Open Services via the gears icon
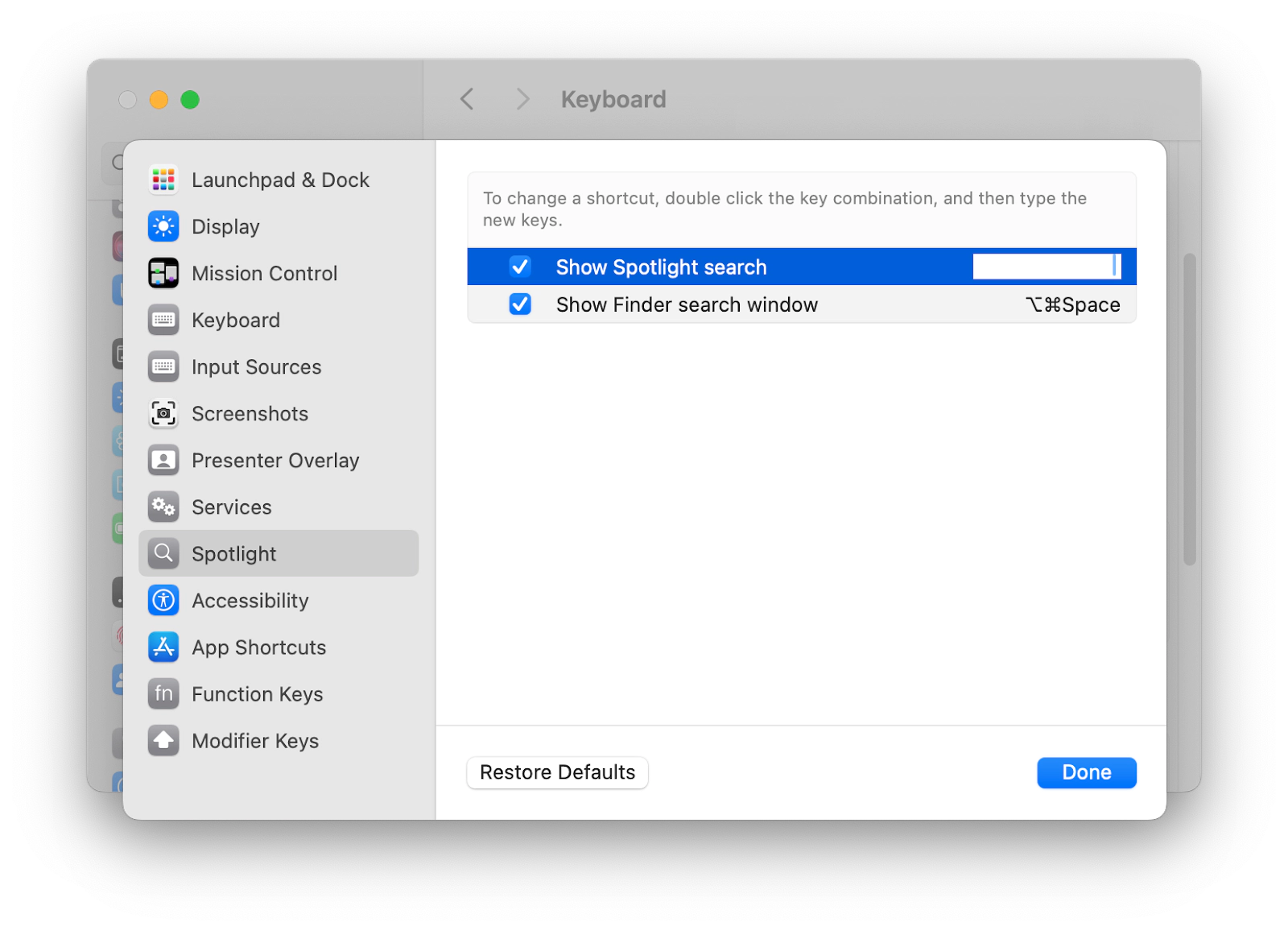The width and height of the screenshot is (1288, 935). pyautogui.click(x=163, y=507)
